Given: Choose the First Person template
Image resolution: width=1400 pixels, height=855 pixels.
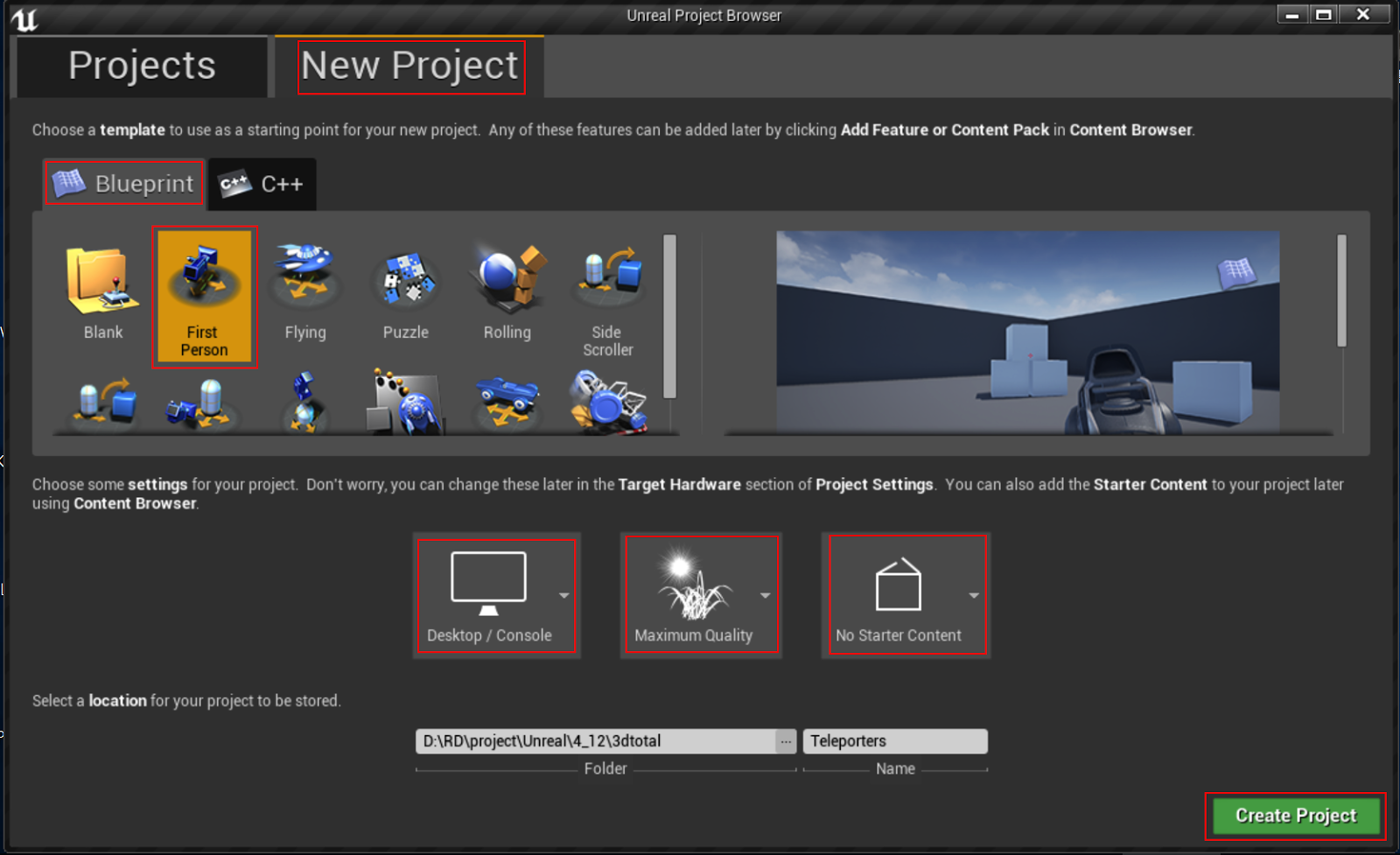Looking at the screenshot, I should 205,297.
